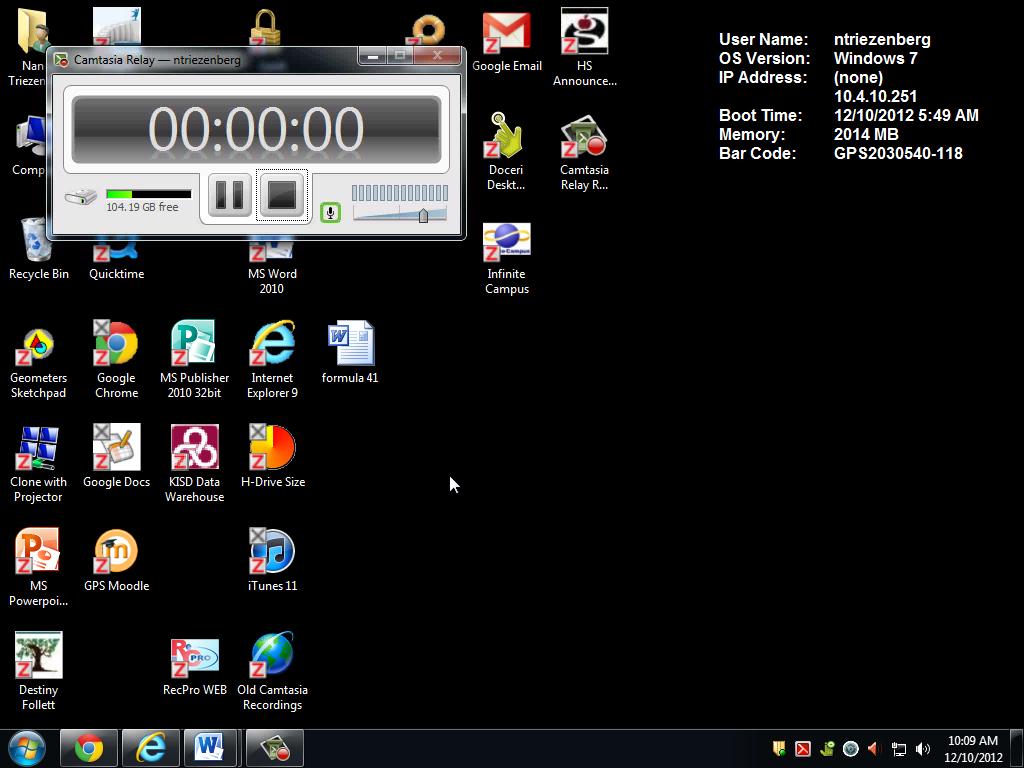
Task: Click the Camtasia Relay taskbar button
Action: coord(275,748)
